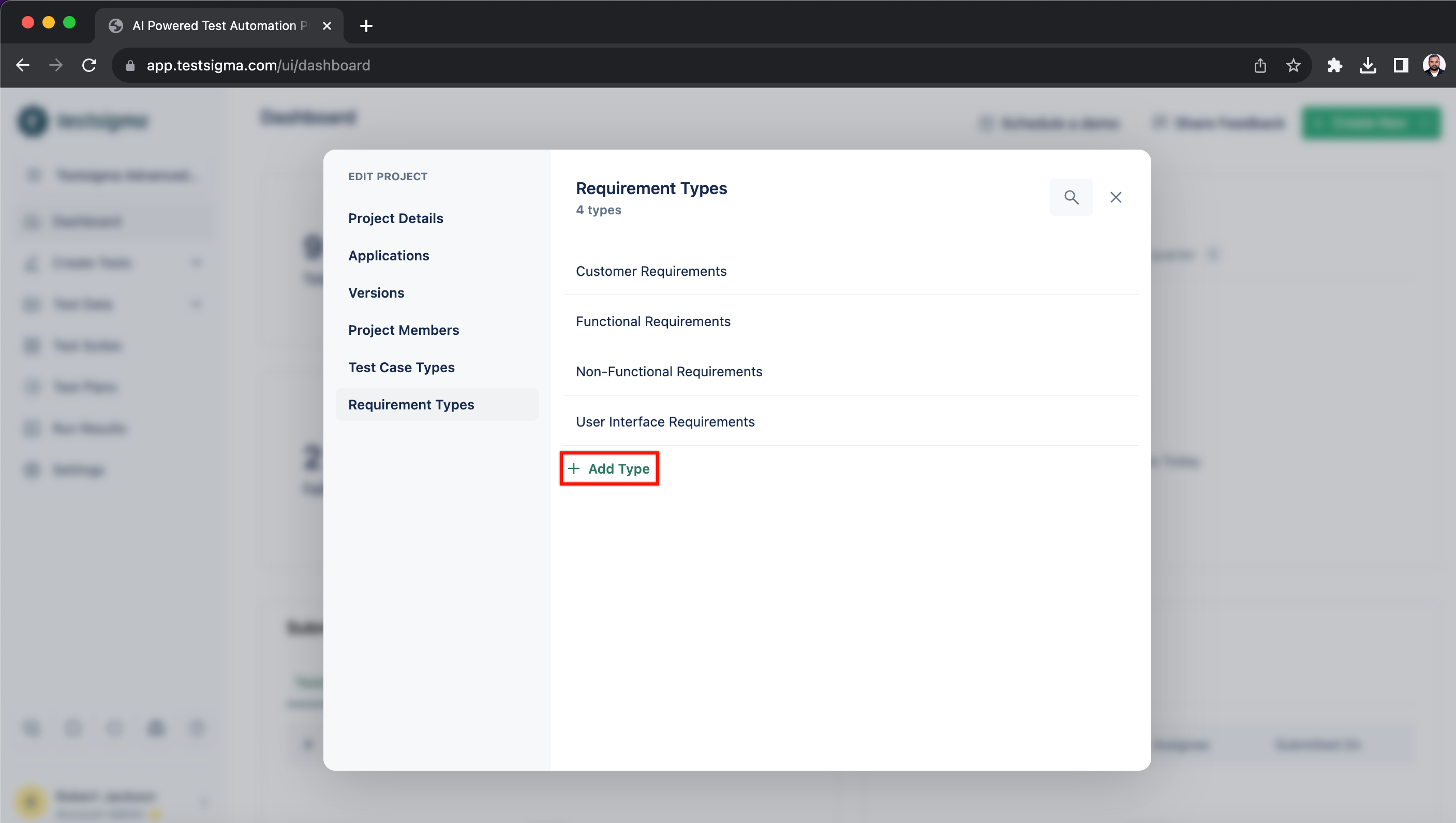Open Project Members section
The image size is (1456, 823).
click(x=404, y=330)
